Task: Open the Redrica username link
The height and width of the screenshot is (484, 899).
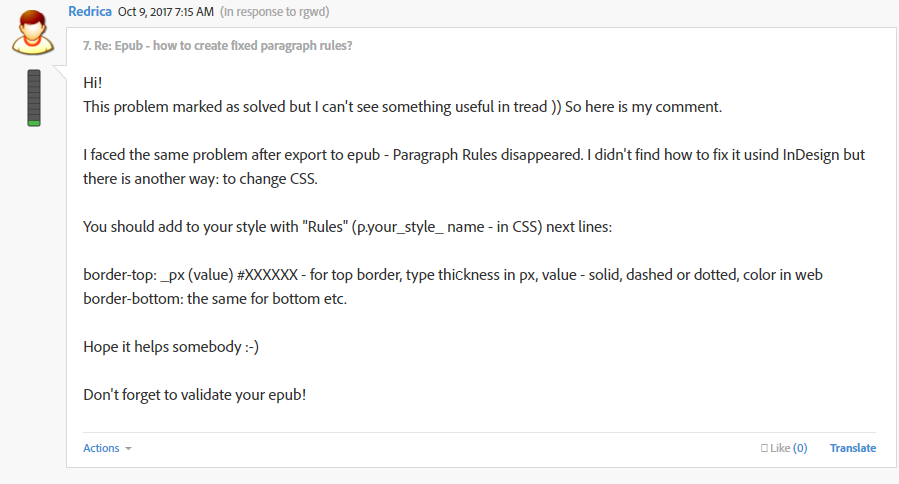Action: (x=90, y=11)
